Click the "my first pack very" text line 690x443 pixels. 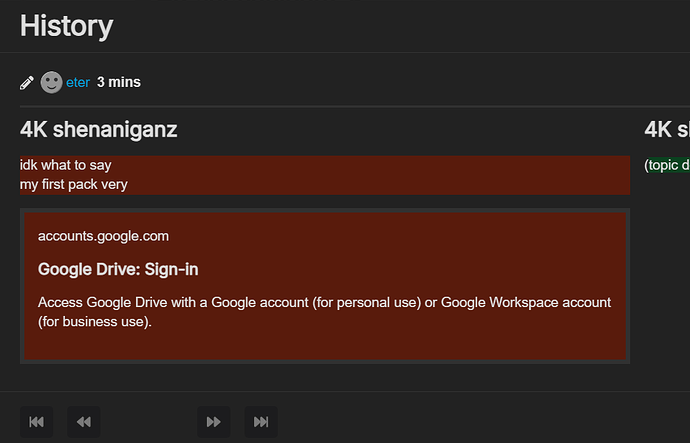(x=74, y=184)
